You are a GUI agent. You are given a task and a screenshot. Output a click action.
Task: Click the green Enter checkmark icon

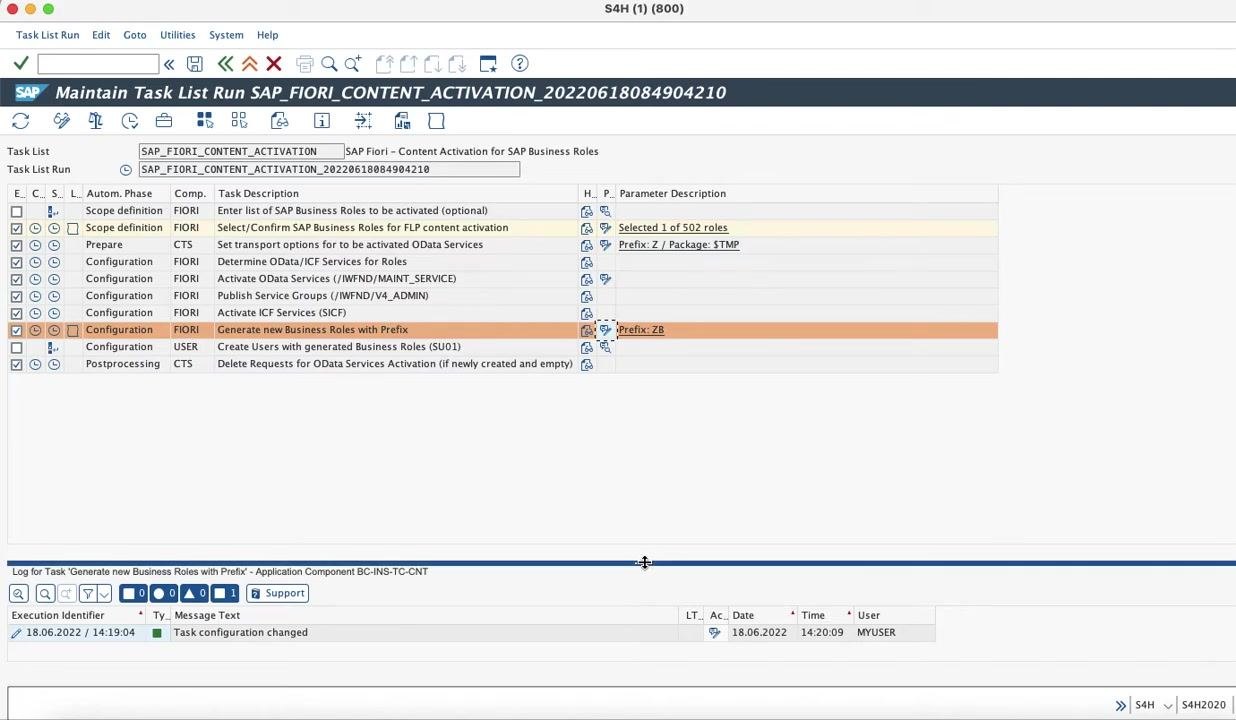(x=20, y=64)
